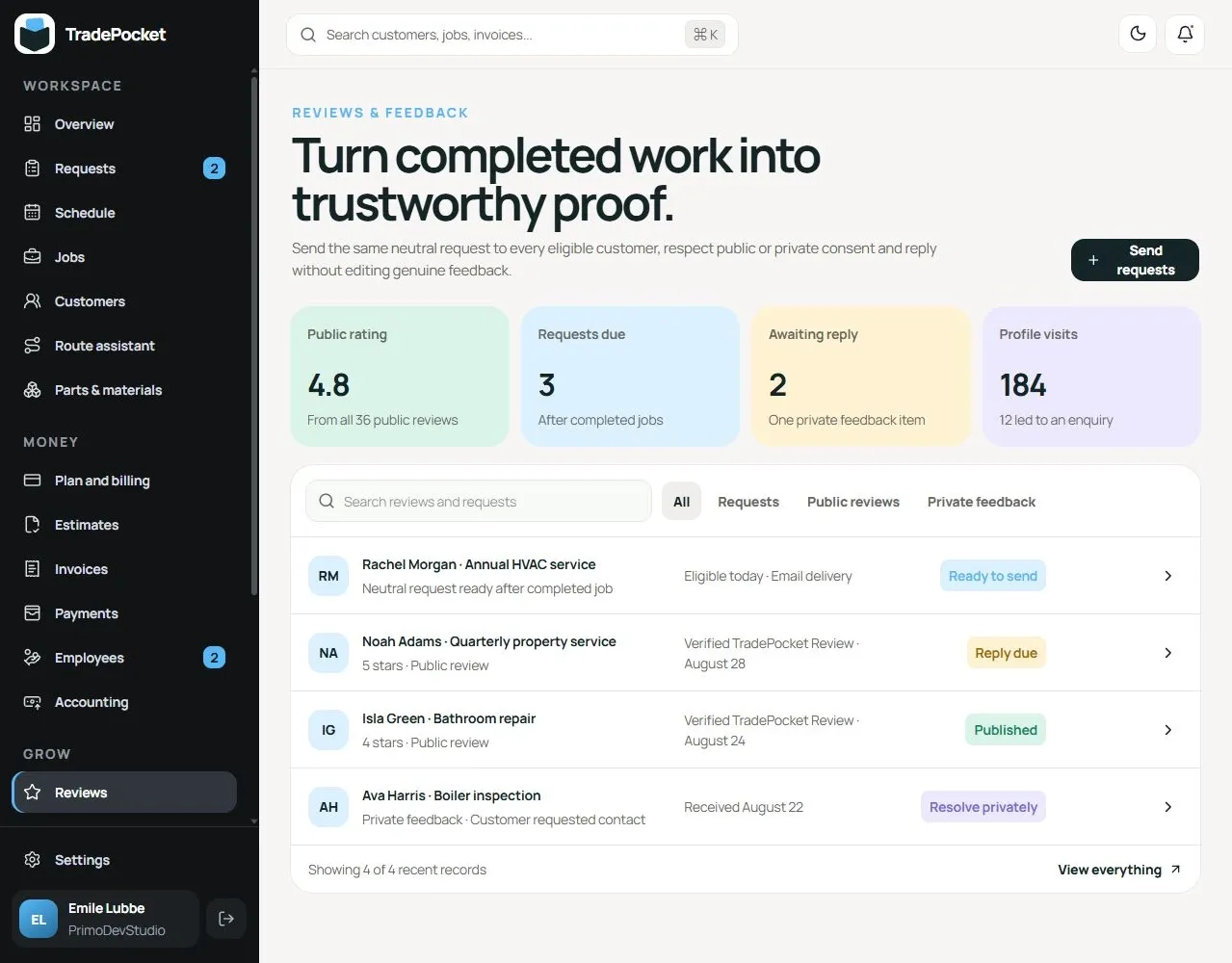Click the star icon next to Reviews
Image resolution: width=1232 pixels, height=963 pixels.
(32, 793)
